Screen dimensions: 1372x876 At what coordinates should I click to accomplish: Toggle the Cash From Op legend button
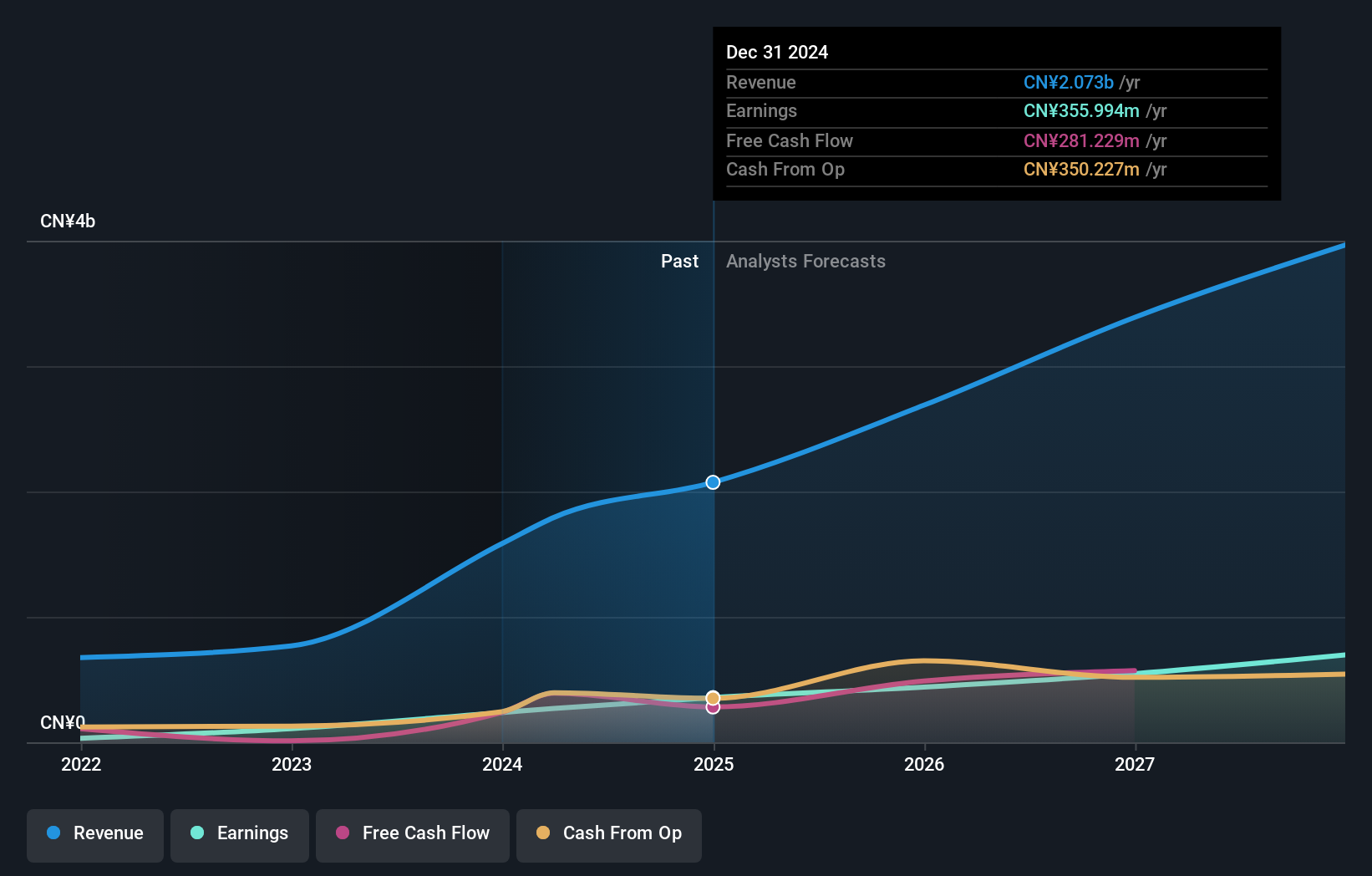click(609, 835)
